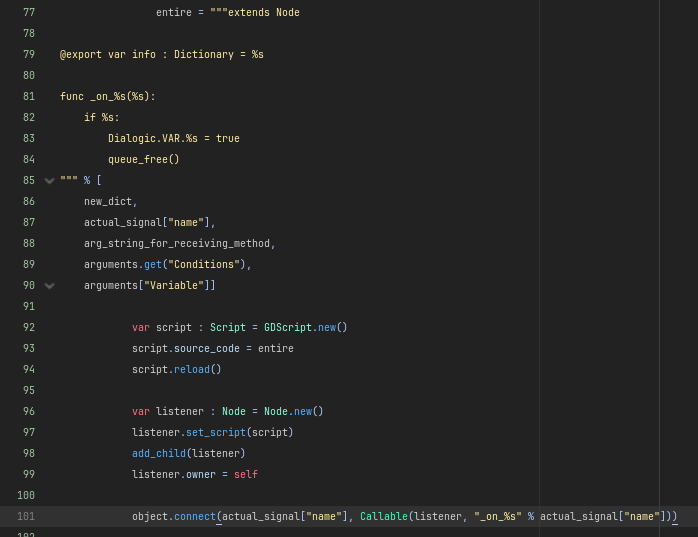Place cursor on 'arguments.get("Conditions"),'
698x537 pixels.
pyautogui.click(x=167, y=264)
